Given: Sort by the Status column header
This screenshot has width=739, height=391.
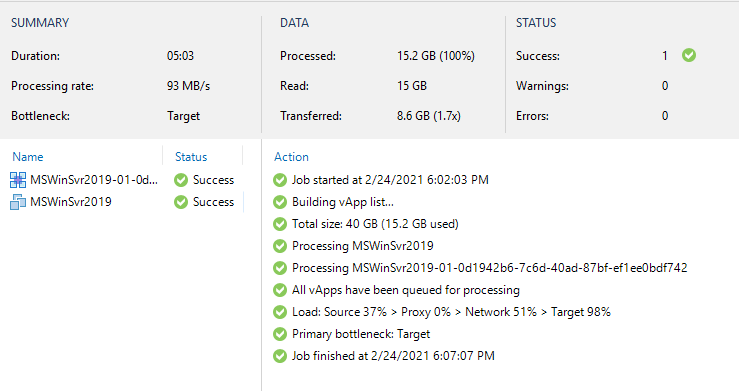Looking at the screenshot, I should [191, 157].
